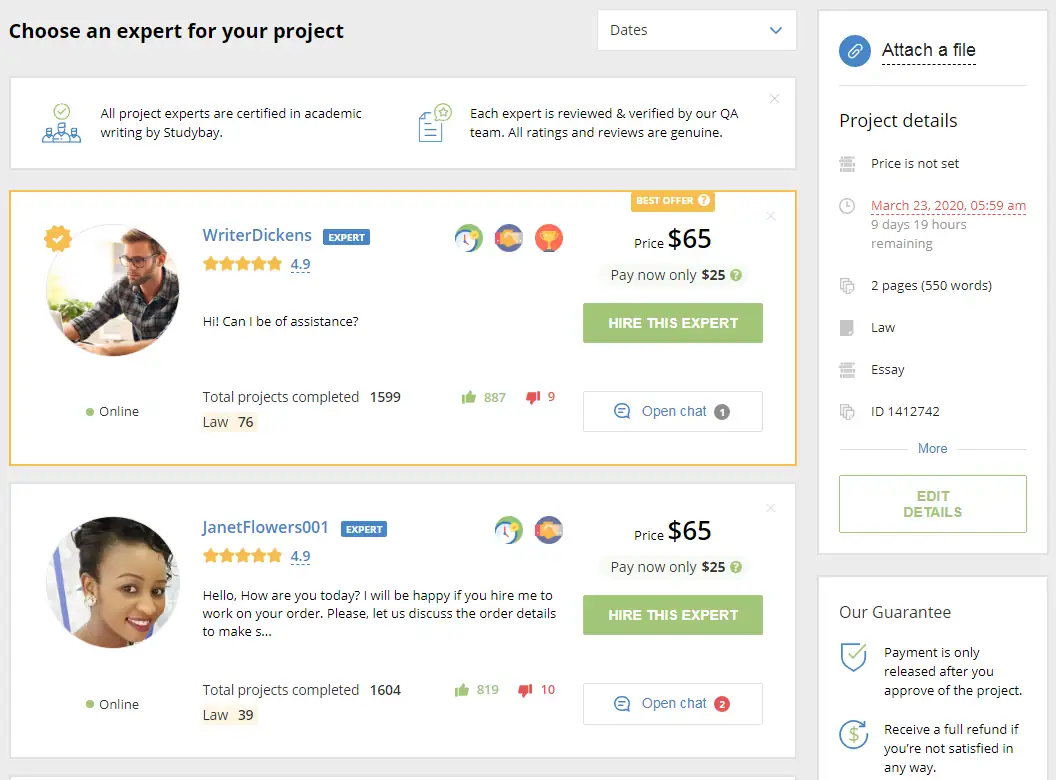Image resolution: width=1056 pixels, height=780 pixels.
Task: Open the Pay now only $25 help icon
Action: tap(736, 274)
